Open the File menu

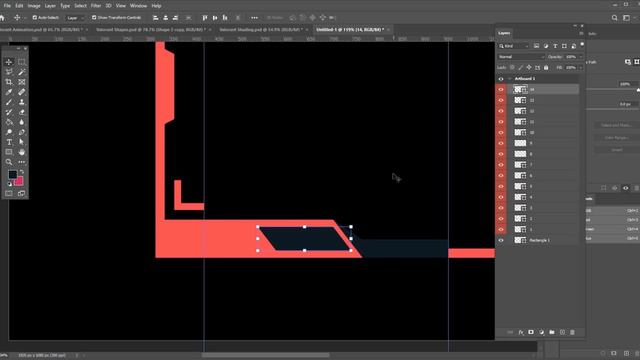pos(7,6)
